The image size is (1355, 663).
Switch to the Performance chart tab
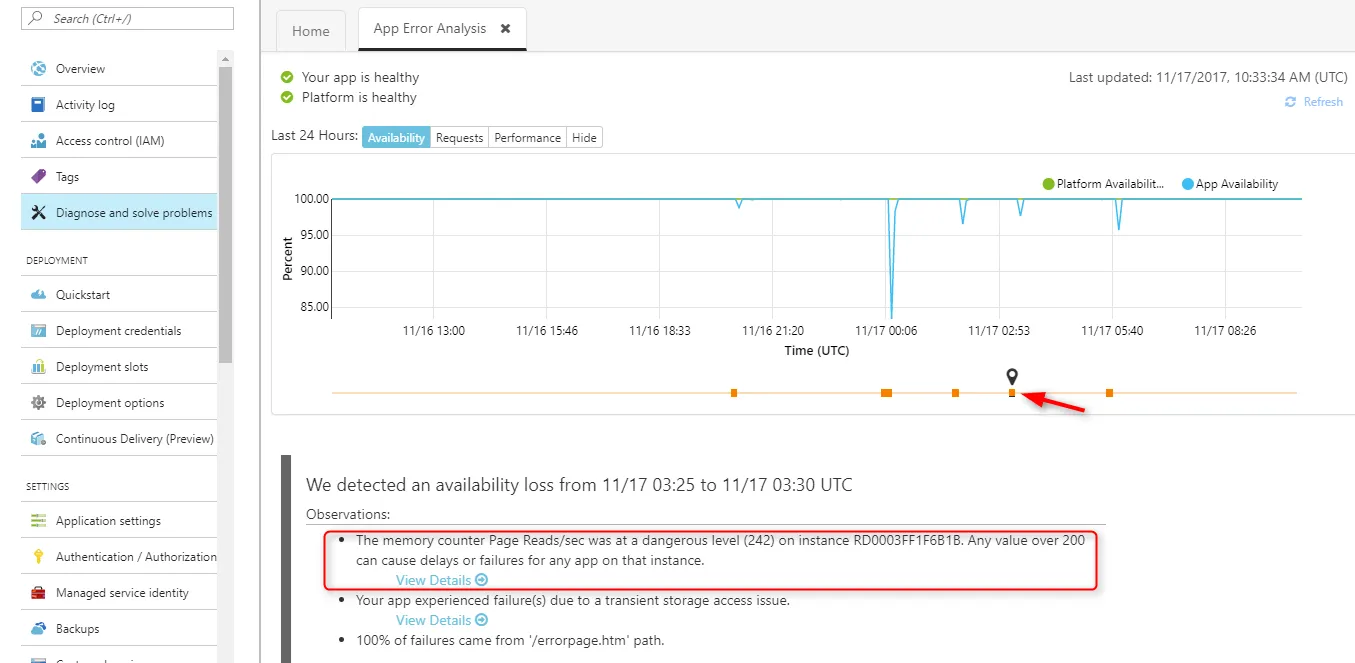[x=527, y=138]
